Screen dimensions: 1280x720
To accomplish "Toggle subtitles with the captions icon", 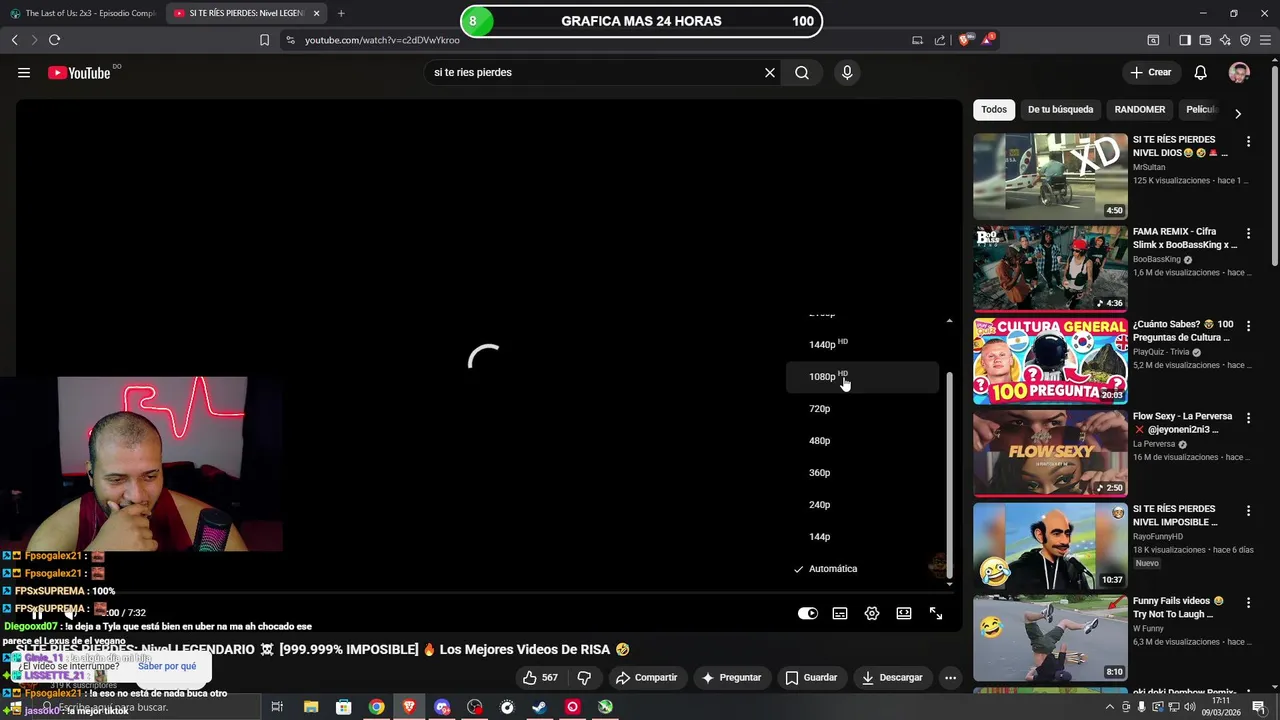I will click(840, 613).
